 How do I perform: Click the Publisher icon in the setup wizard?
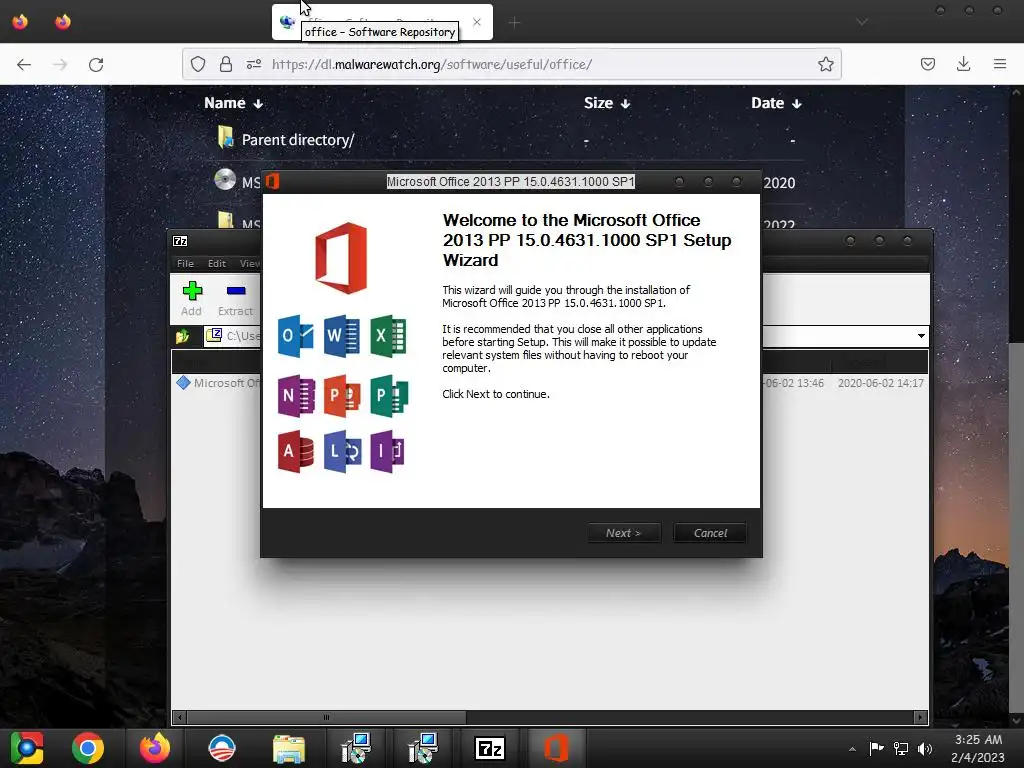click(388, 395)
